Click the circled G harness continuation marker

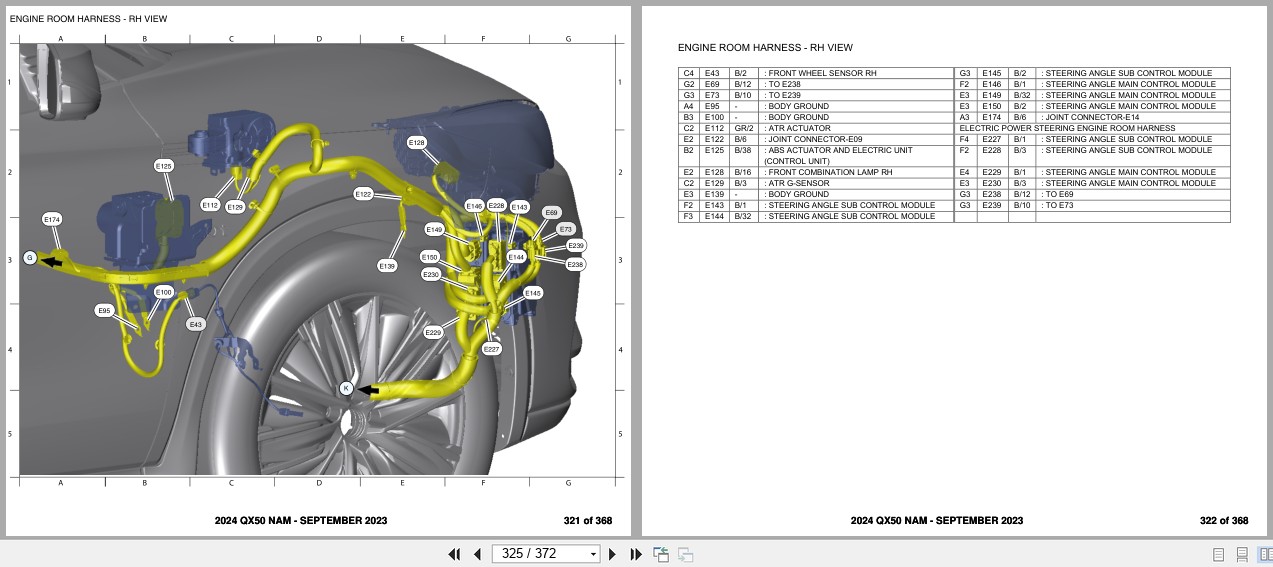(30, 258)
